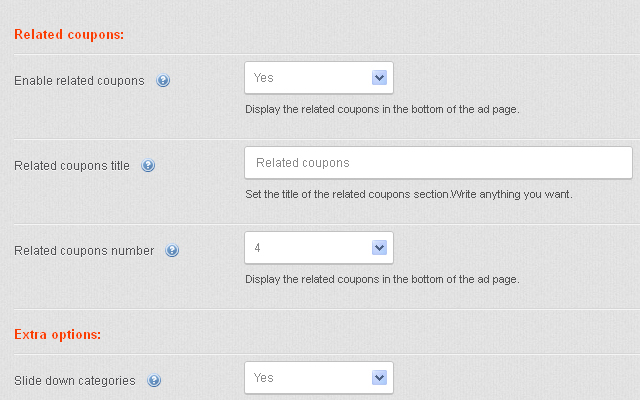Click the red 'Extra options:' section heading

[x=58, y=335]
